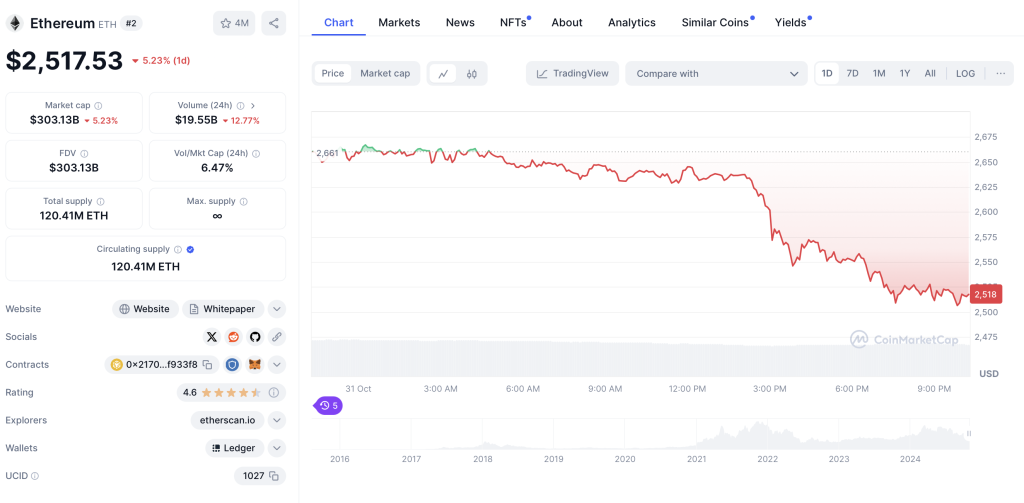Expand the Website row chevron
1024x503 pixels.
(x=277, y=309)
